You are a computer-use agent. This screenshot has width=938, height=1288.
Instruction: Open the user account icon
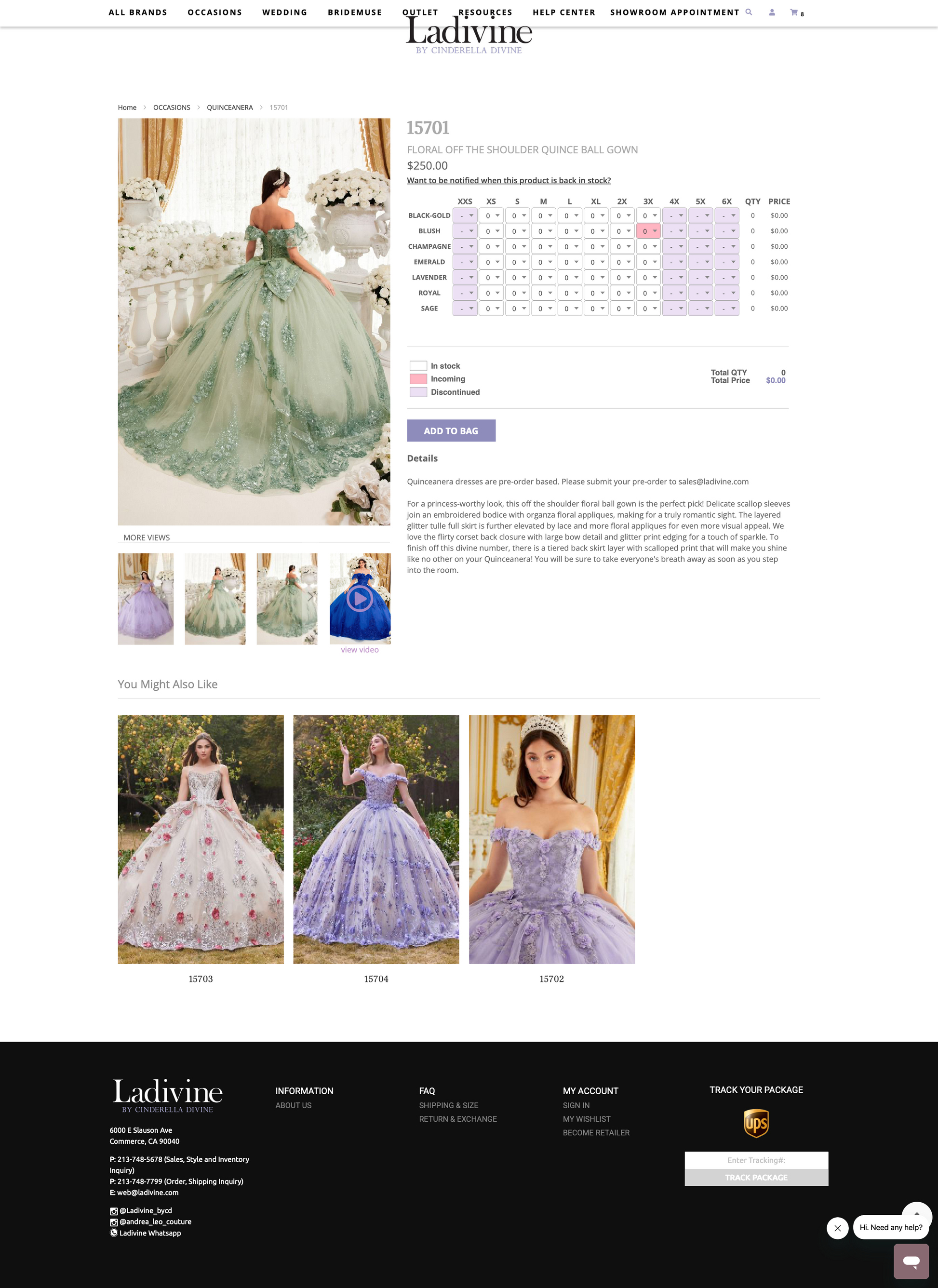772,12
